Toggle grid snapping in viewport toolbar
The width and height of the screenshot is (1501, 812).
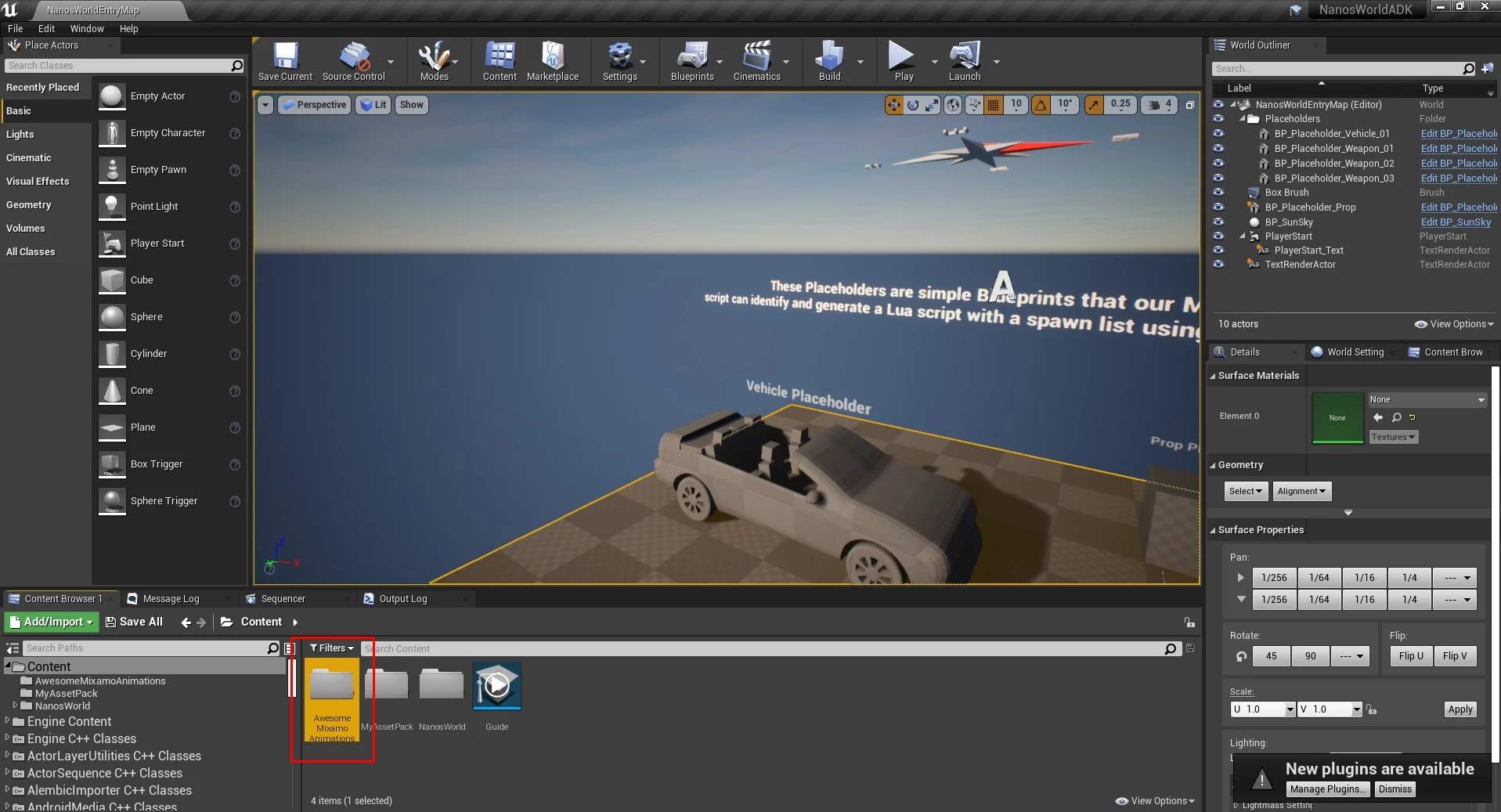993,105
